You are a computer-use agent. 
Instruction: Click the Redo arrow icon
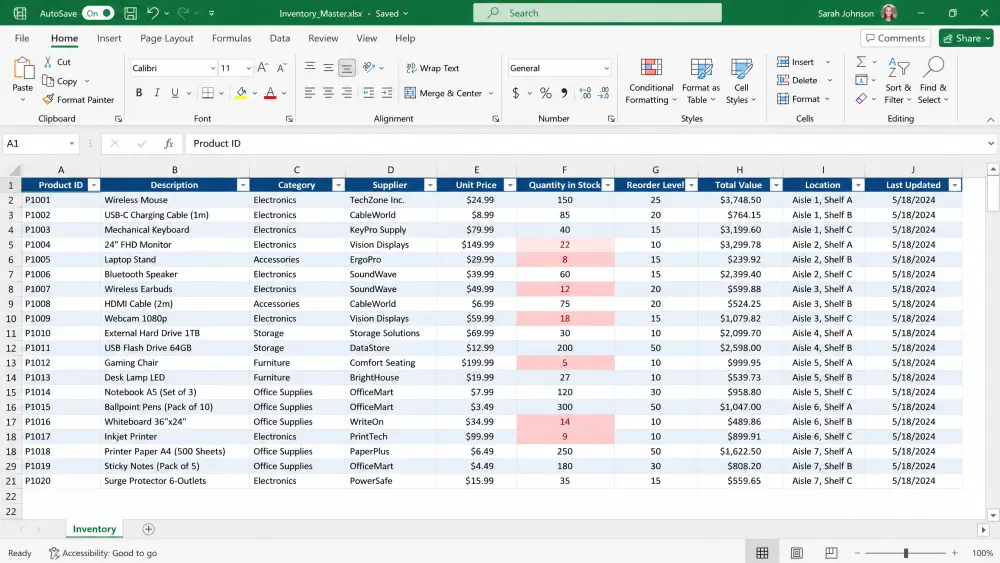click(183, 13)
